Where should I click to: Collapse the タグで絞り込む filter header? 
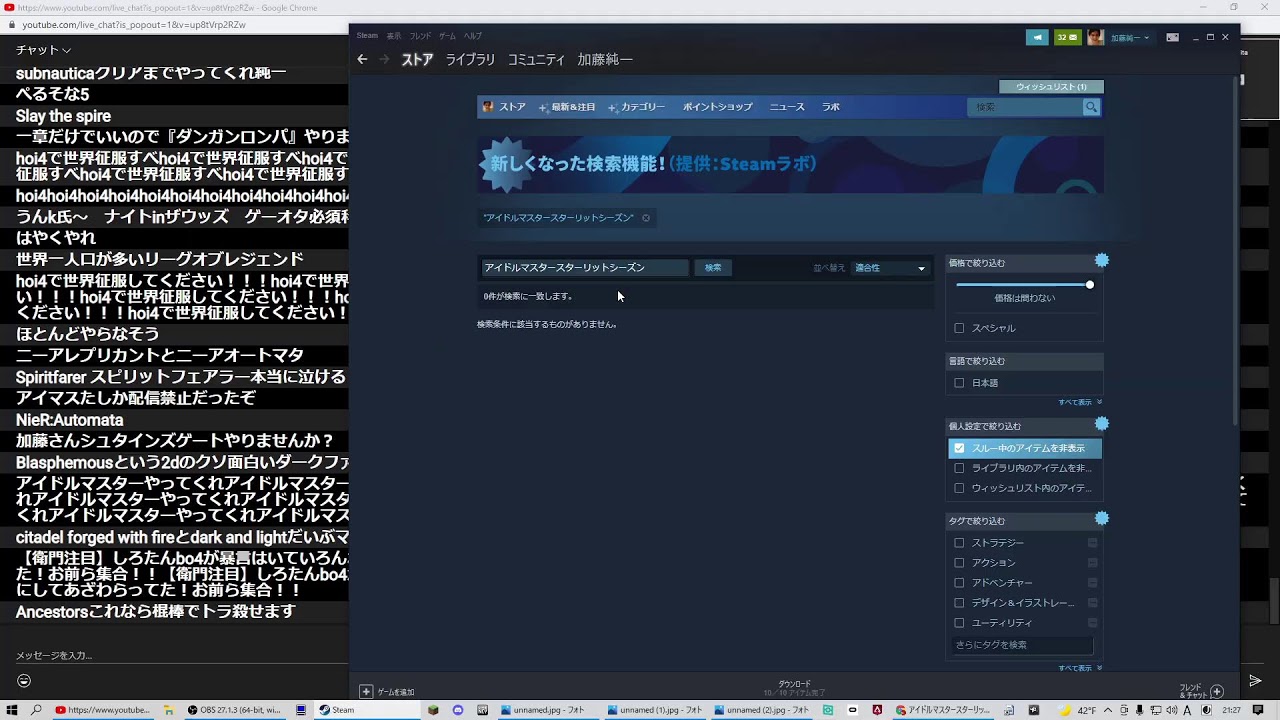tap(1024, 521)
